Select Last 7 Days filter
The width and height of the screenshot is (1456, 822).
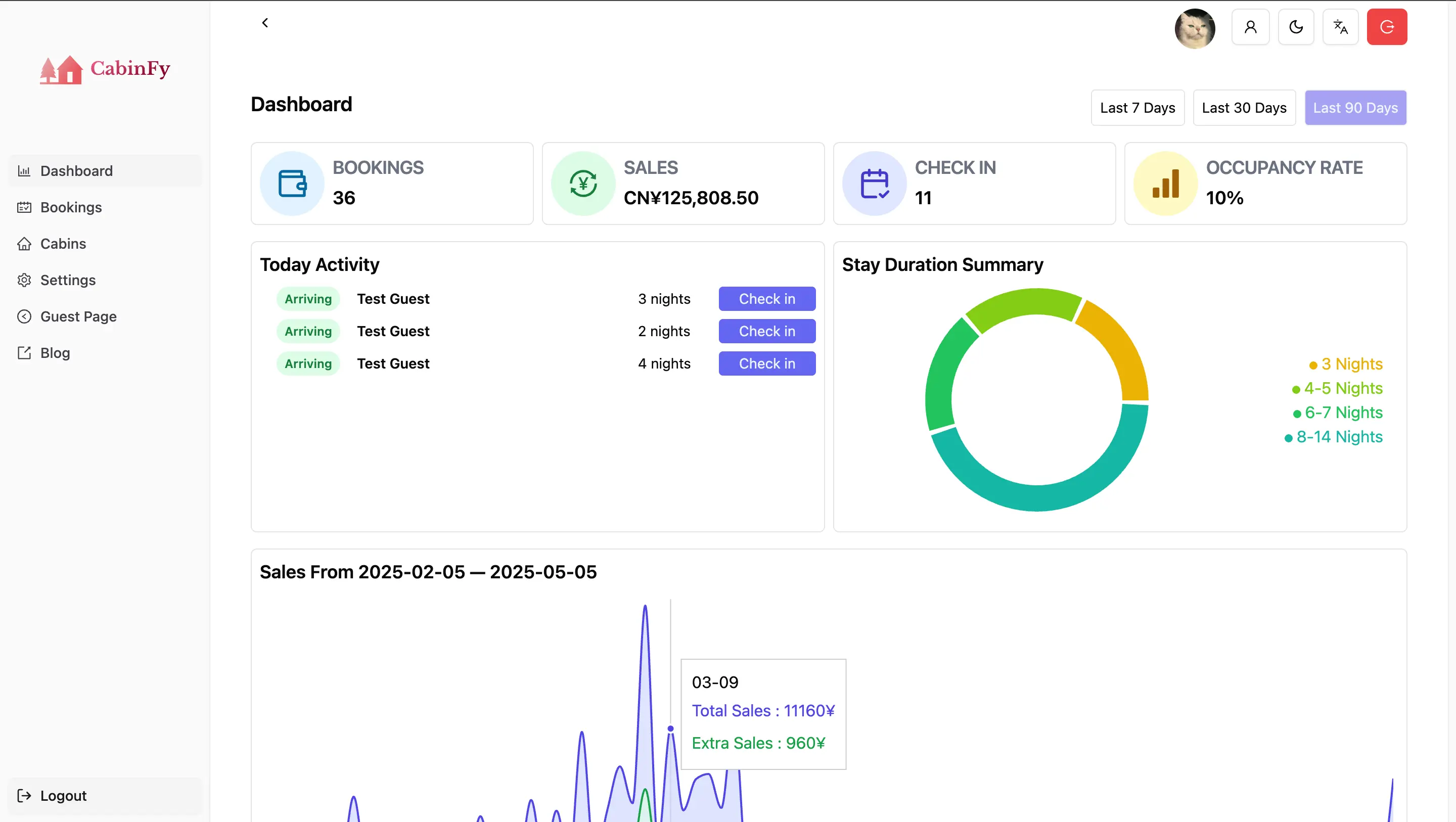point(1137,107)
